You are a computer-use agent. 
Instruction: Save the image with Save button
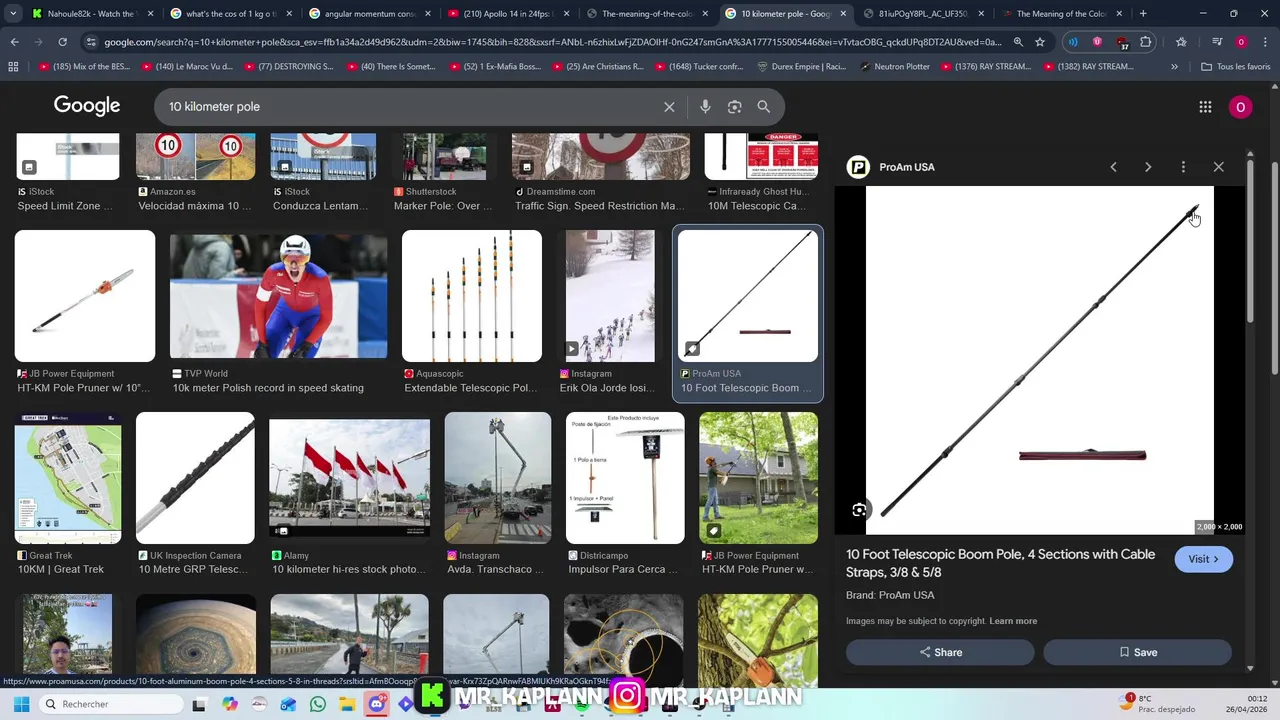click(x=1137, y=652)
